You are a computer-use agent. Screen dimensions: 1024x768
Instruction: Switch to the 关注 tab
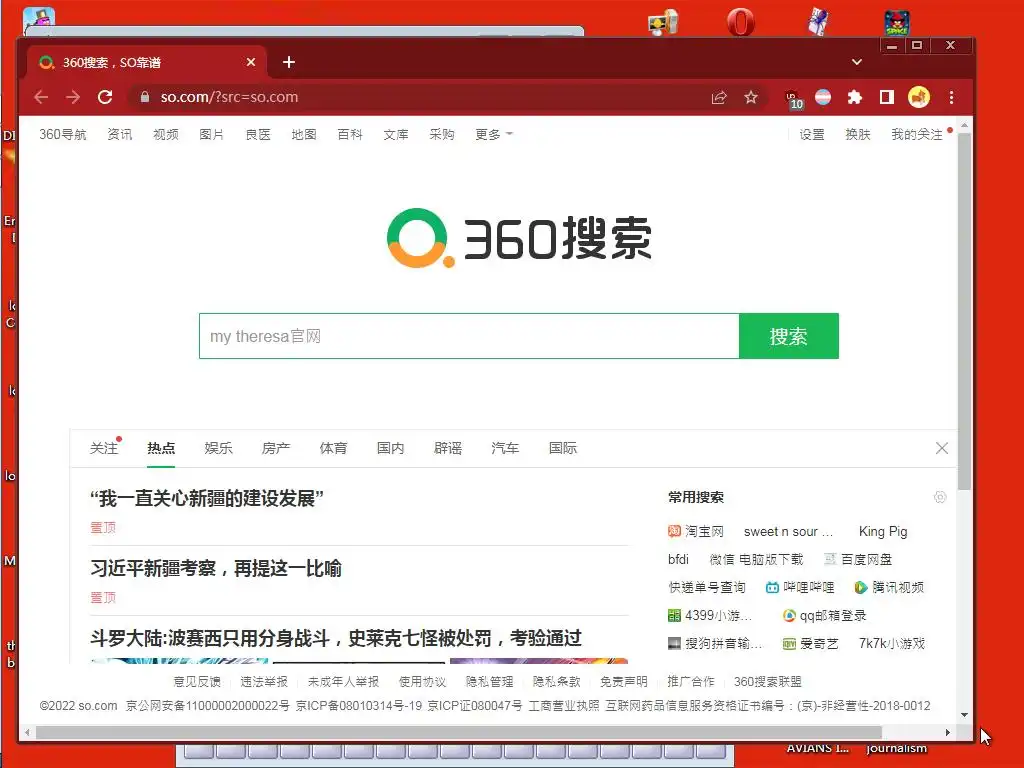(x=104, y=449)
